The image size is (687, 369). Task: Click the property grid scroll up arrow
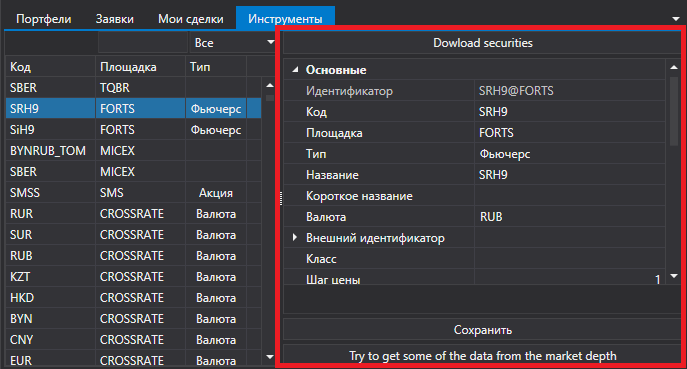click(x=674, y=67)
